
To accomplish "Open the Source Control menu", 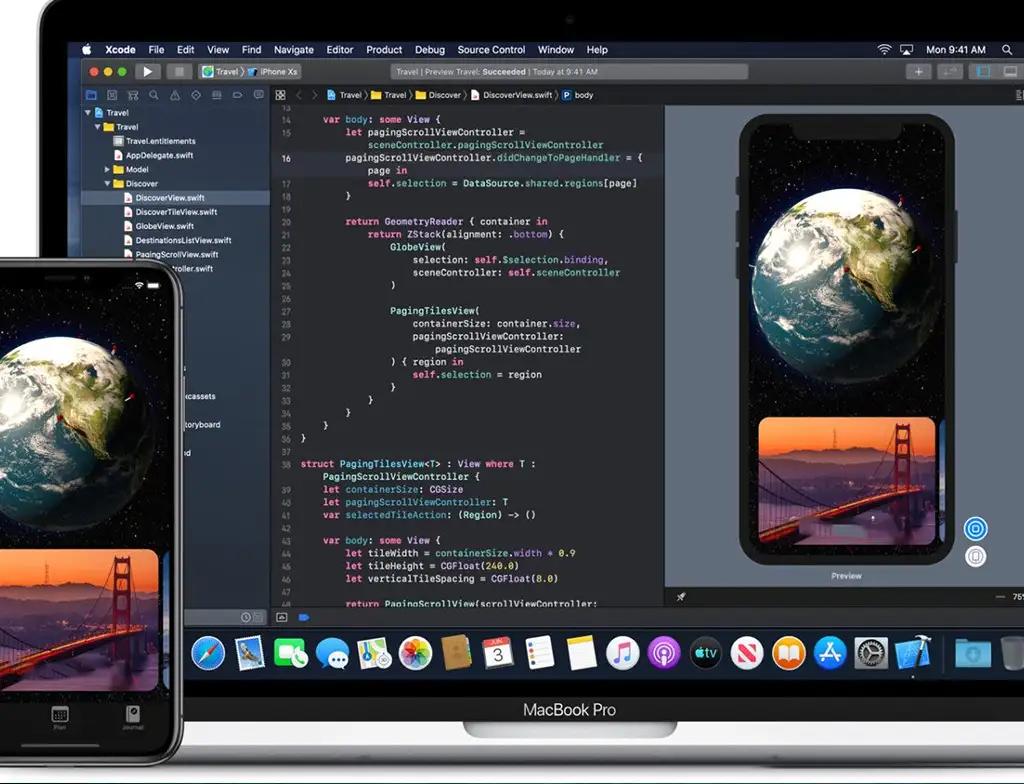I will [491, 50].
